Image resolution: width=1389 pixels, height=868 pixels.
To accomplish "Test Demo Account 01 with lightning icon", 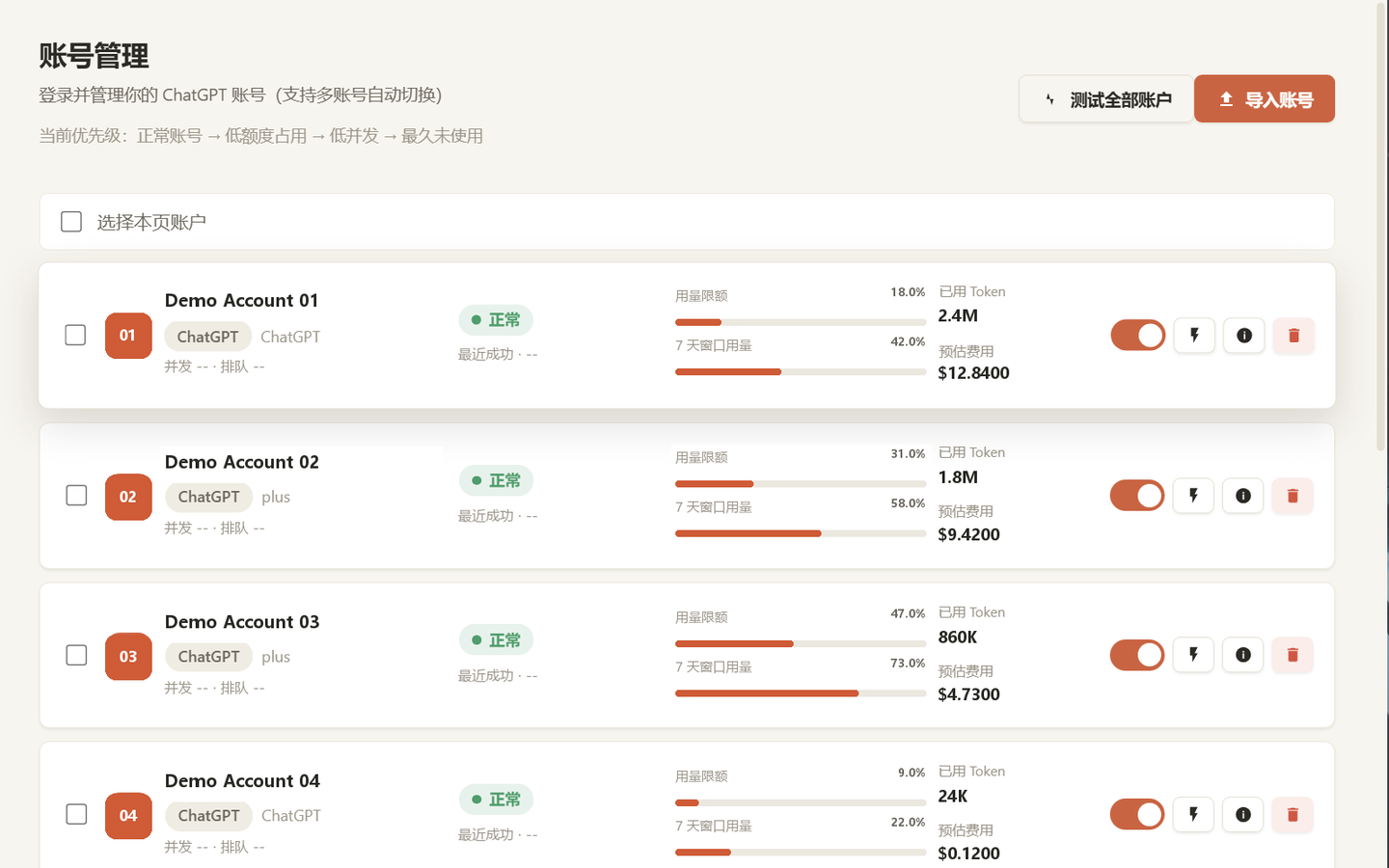I will point(1194,336).
